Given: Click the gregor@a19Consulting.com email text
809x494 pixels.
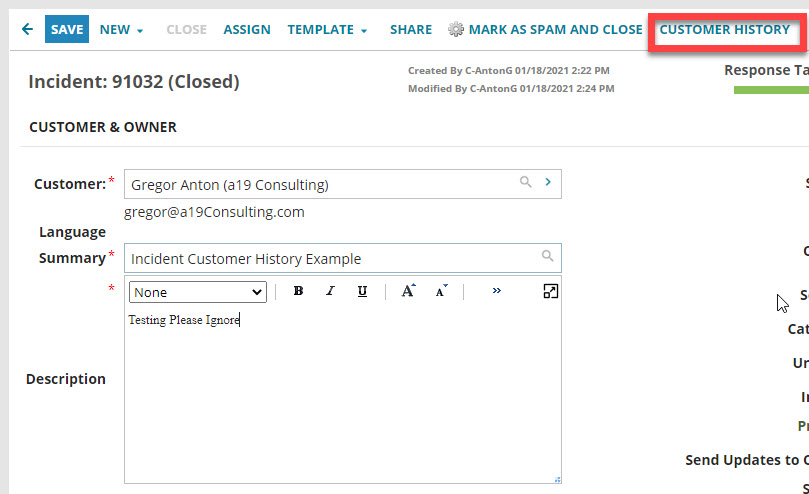Looking at the screenshot, I should [x=214, y=212].
